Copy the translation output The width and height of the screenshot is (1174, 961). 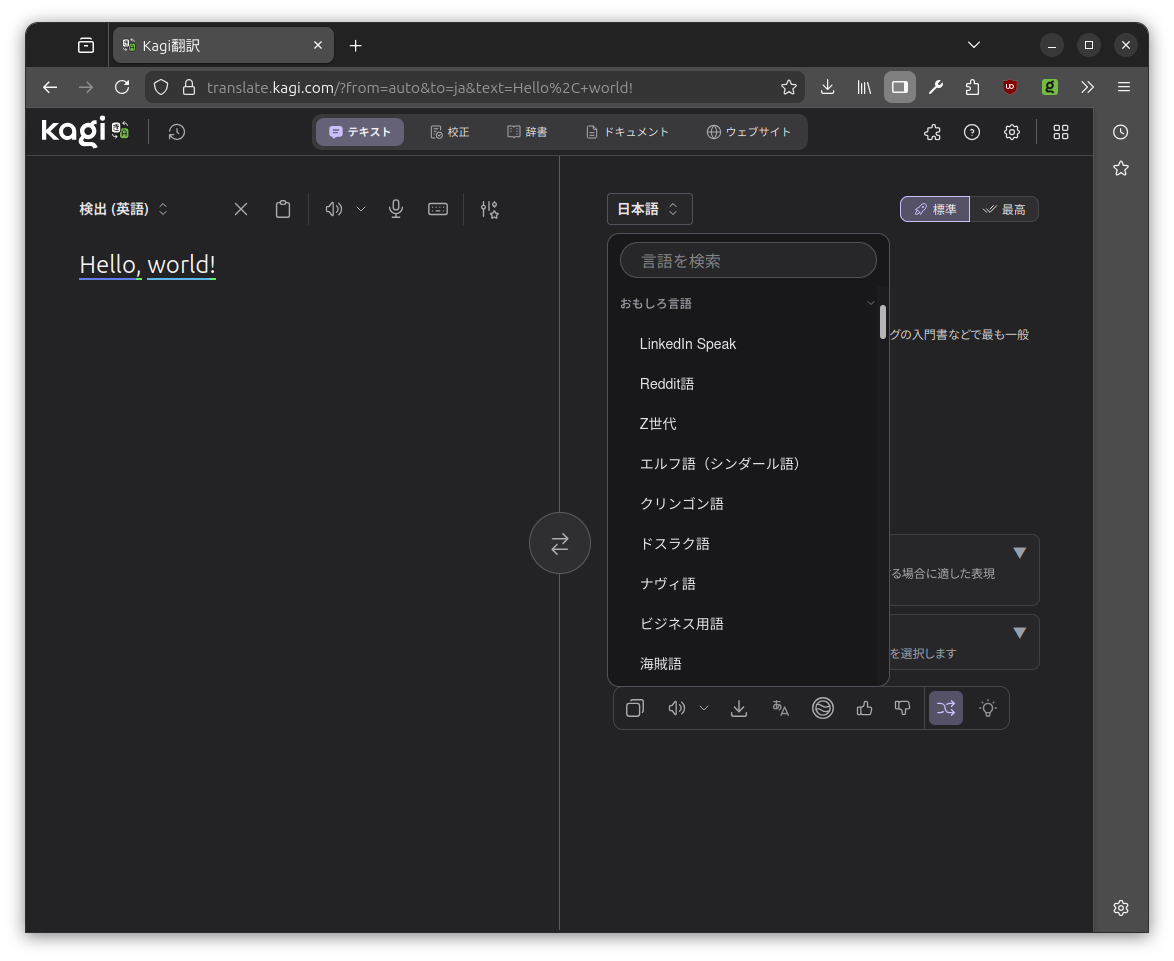pyautogui.click(x=635, y=708)
